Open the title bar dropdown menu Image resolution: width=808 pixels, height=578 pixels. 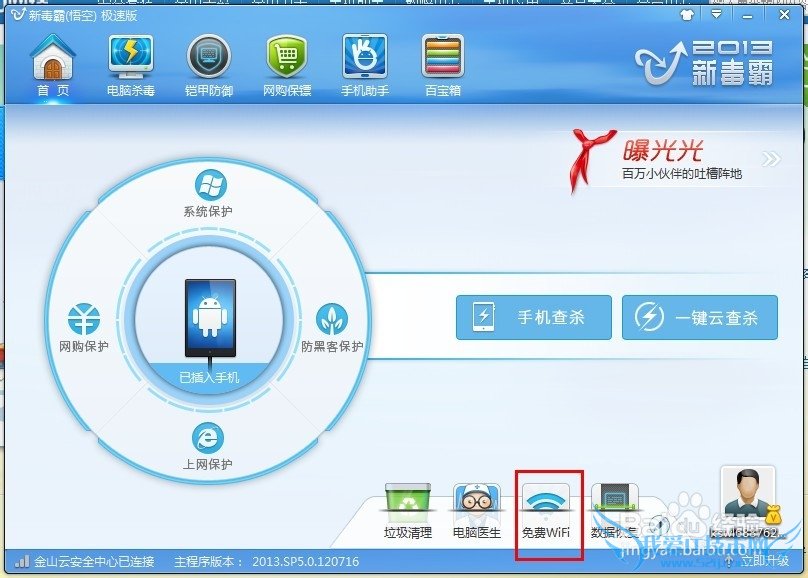pyautogui.click(x=716, y=14)
